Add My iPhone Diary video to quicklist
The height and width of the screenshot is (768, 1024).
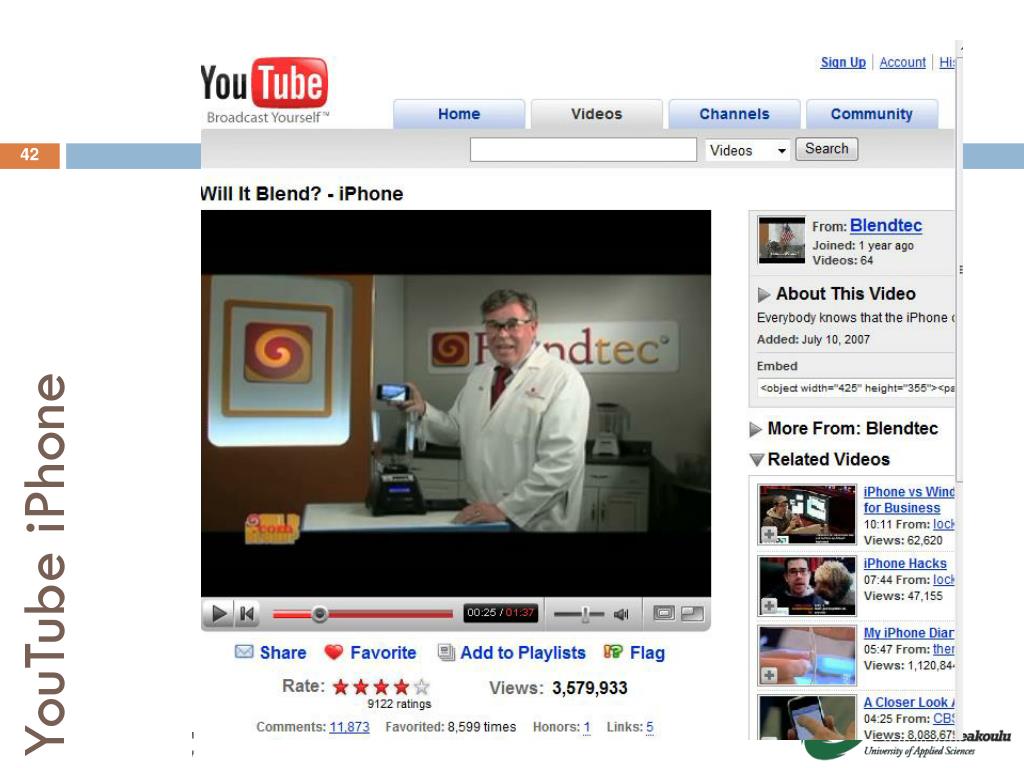770,675
